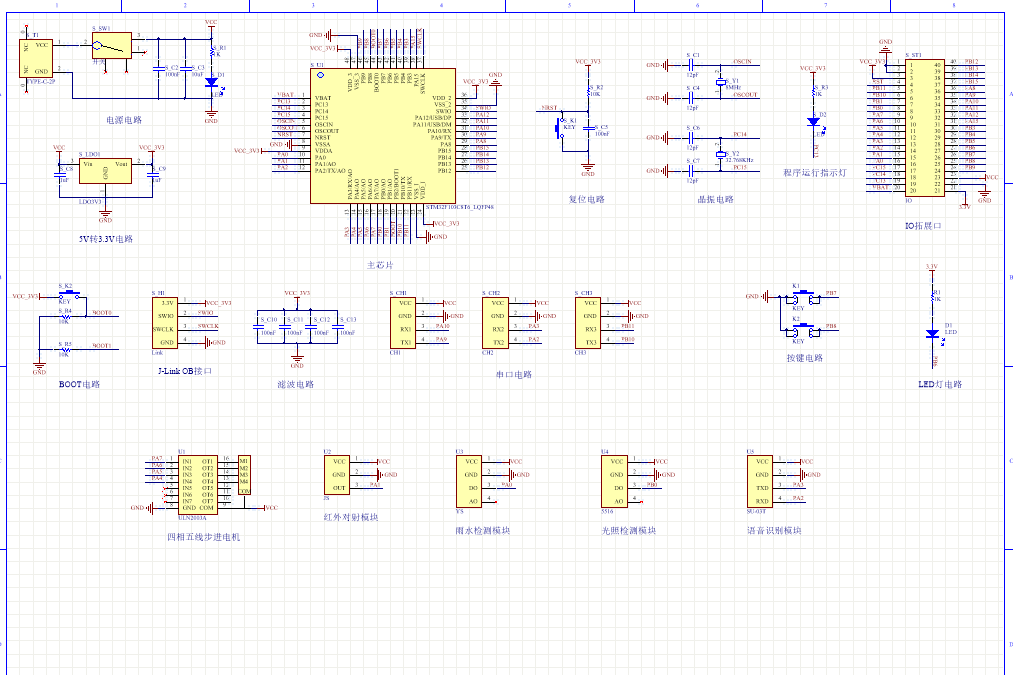The image size is (1013, 675).
Task: Click the 晶振电路 section label
Action: [x=715, y=199]
